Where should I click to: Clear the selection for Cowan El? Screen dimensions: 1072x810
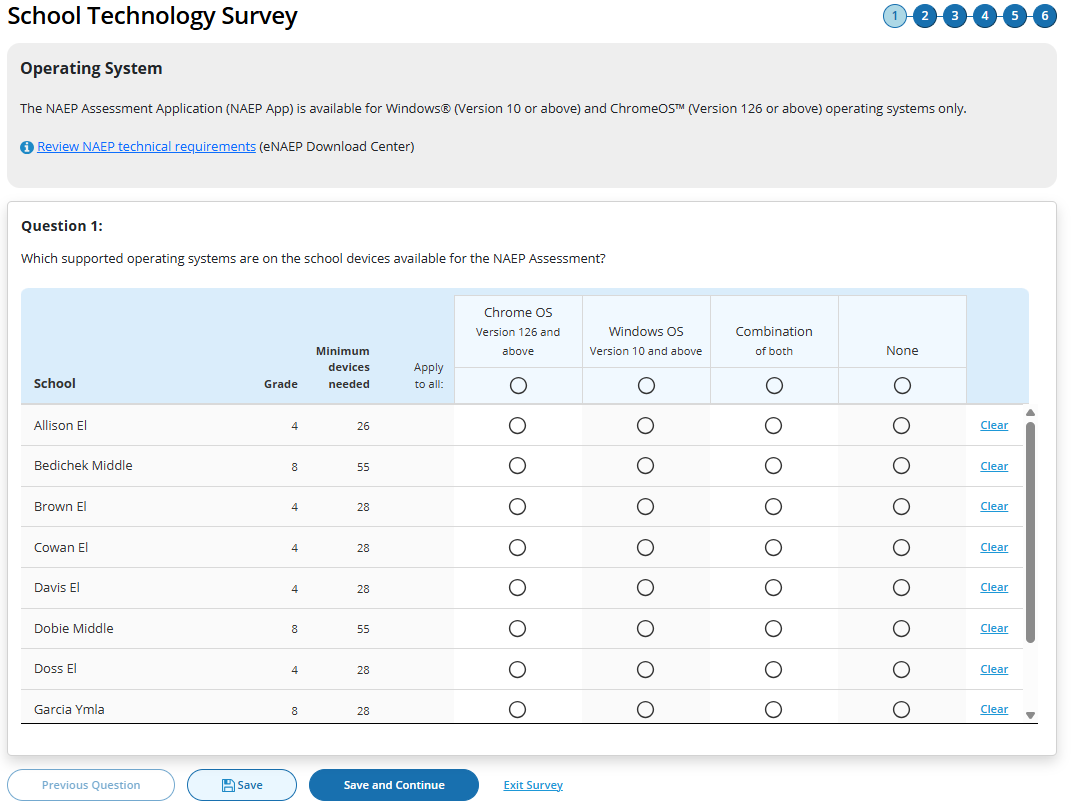993,547
